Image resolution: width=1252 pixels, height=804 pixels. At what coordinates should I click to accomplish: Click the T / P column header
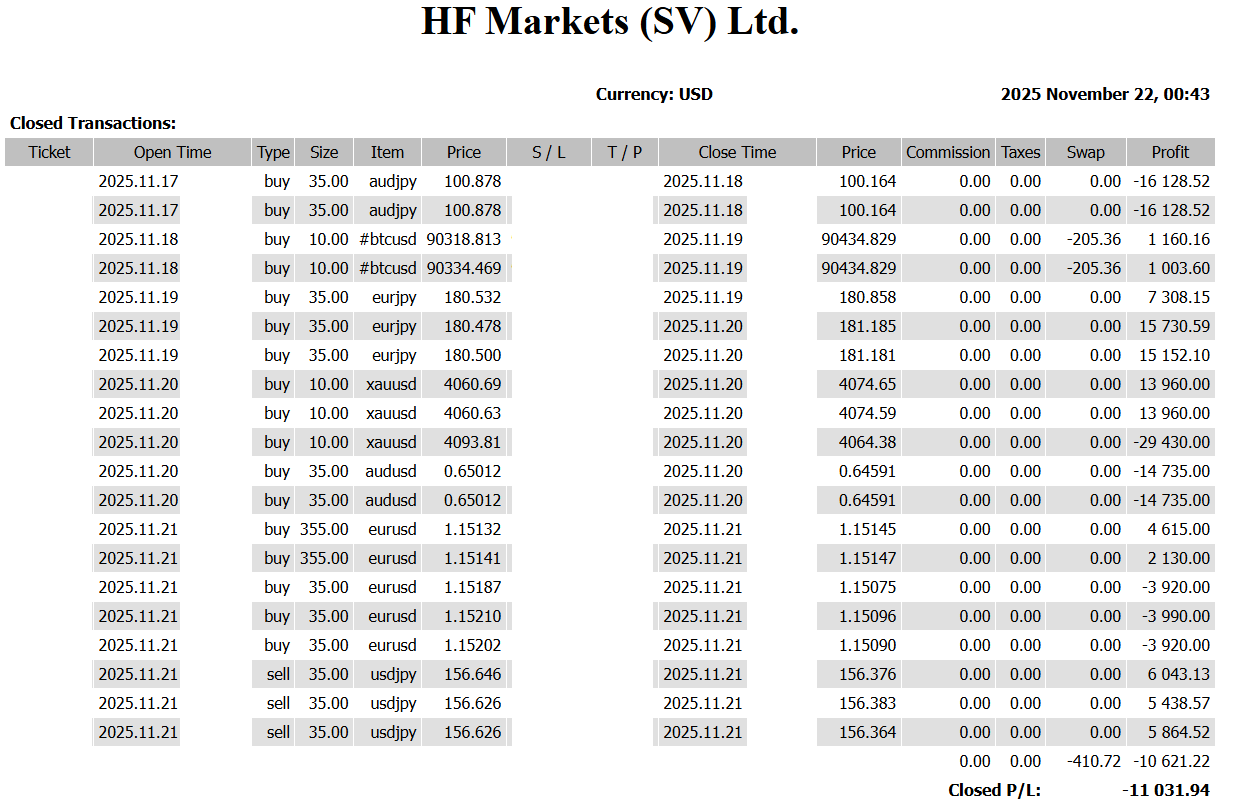(624, 152)
